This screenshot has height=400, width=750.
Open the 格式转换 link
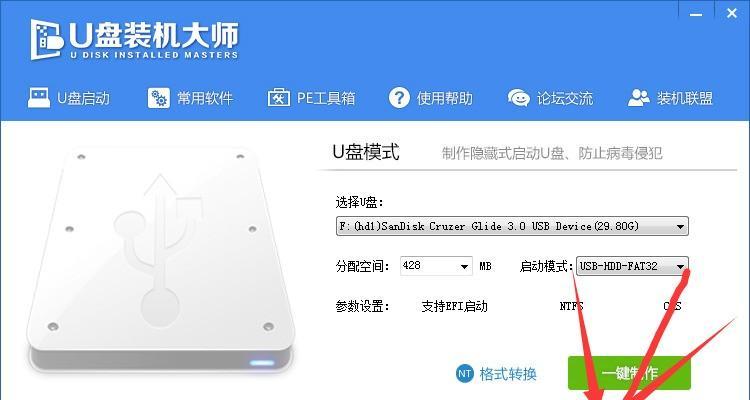(508, 374)
